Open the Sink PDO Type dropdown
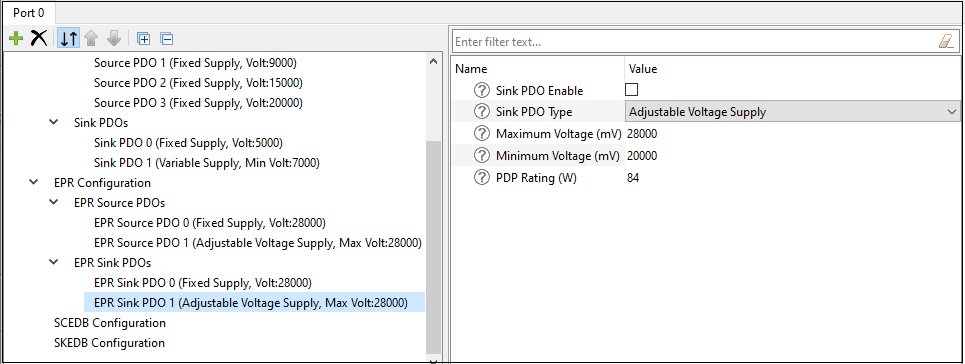 click(792, 112)
